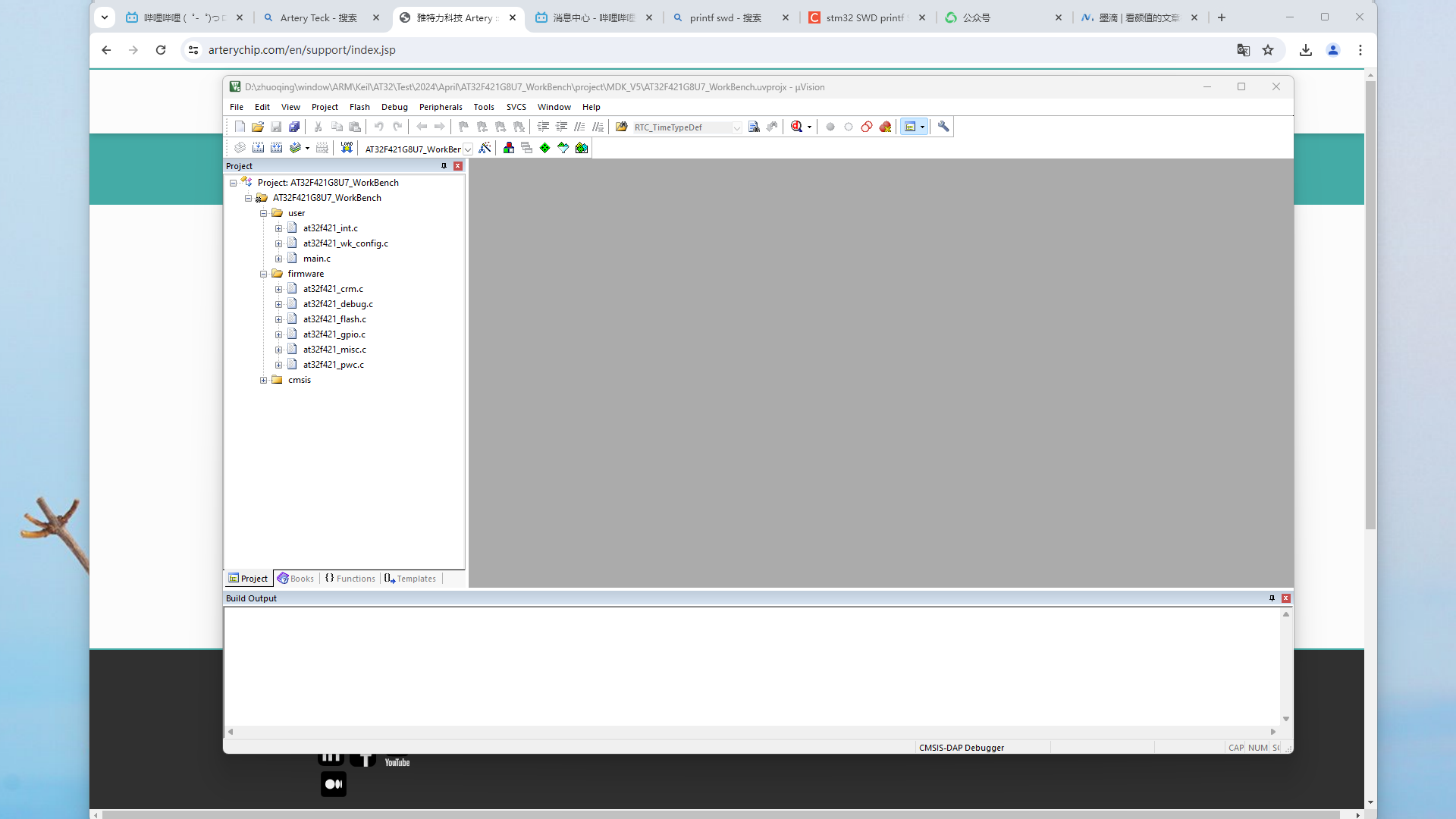Click the Rebuild all target files icon

pyautogui.click(x=276, y=148)
